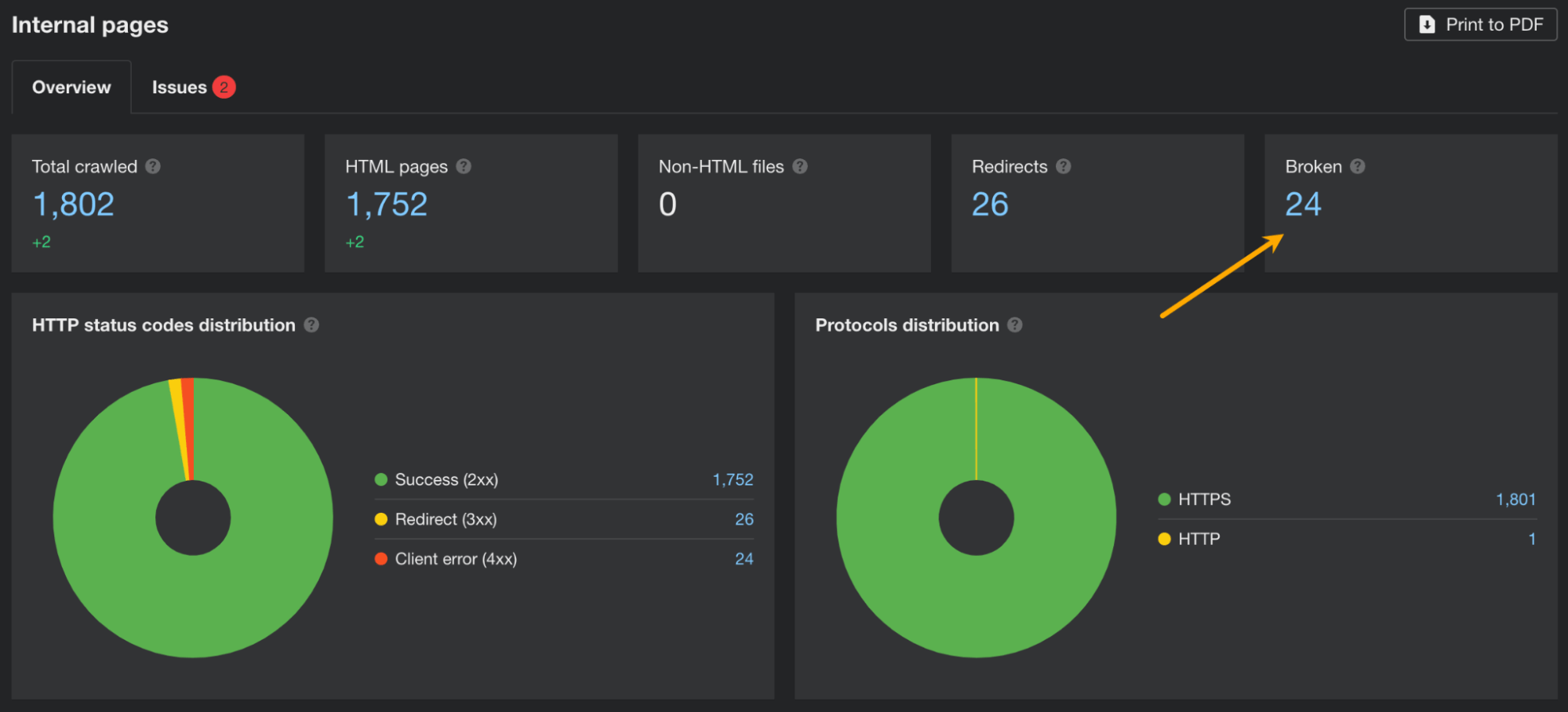Viewport: 1568px width, 712px height.
Task: Click the help icon next to Broken
Action: click(x=1358, y=166)
